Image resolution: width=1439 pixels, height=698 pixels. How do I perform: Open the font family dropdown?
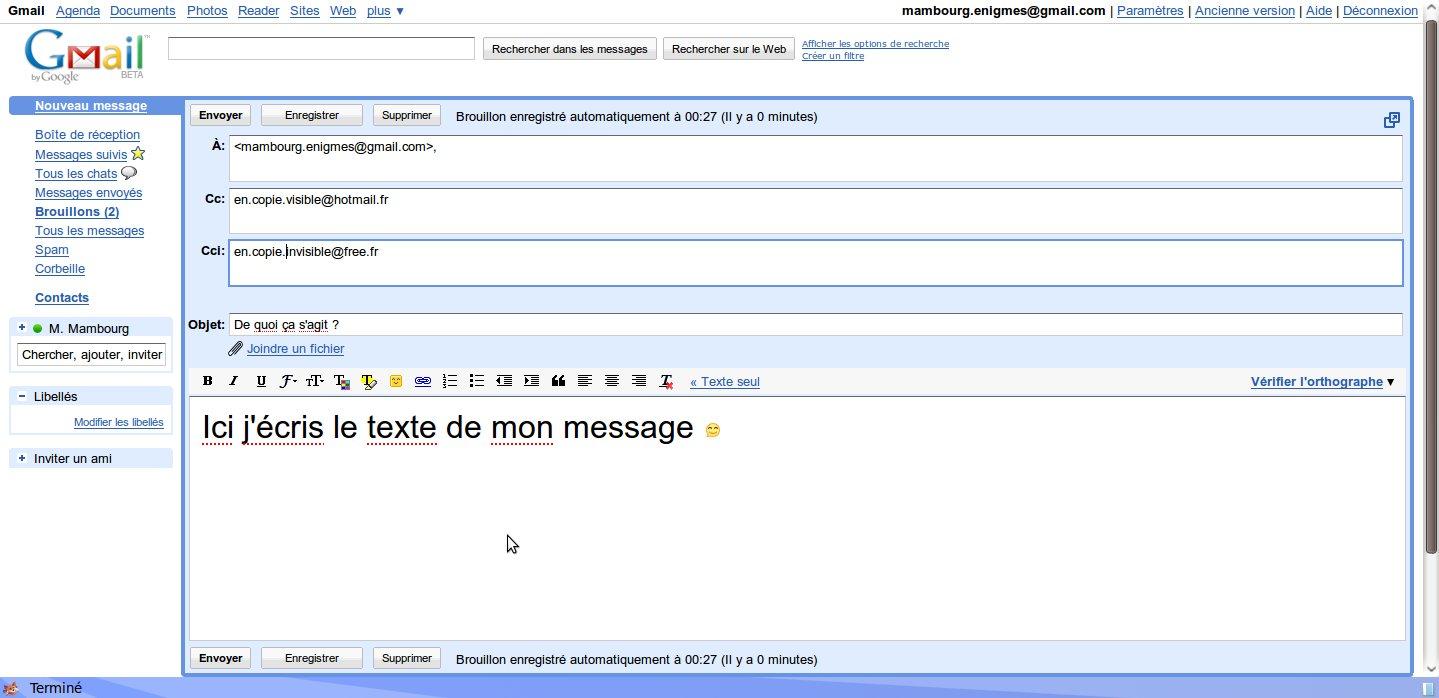click(x=287, y=381)
